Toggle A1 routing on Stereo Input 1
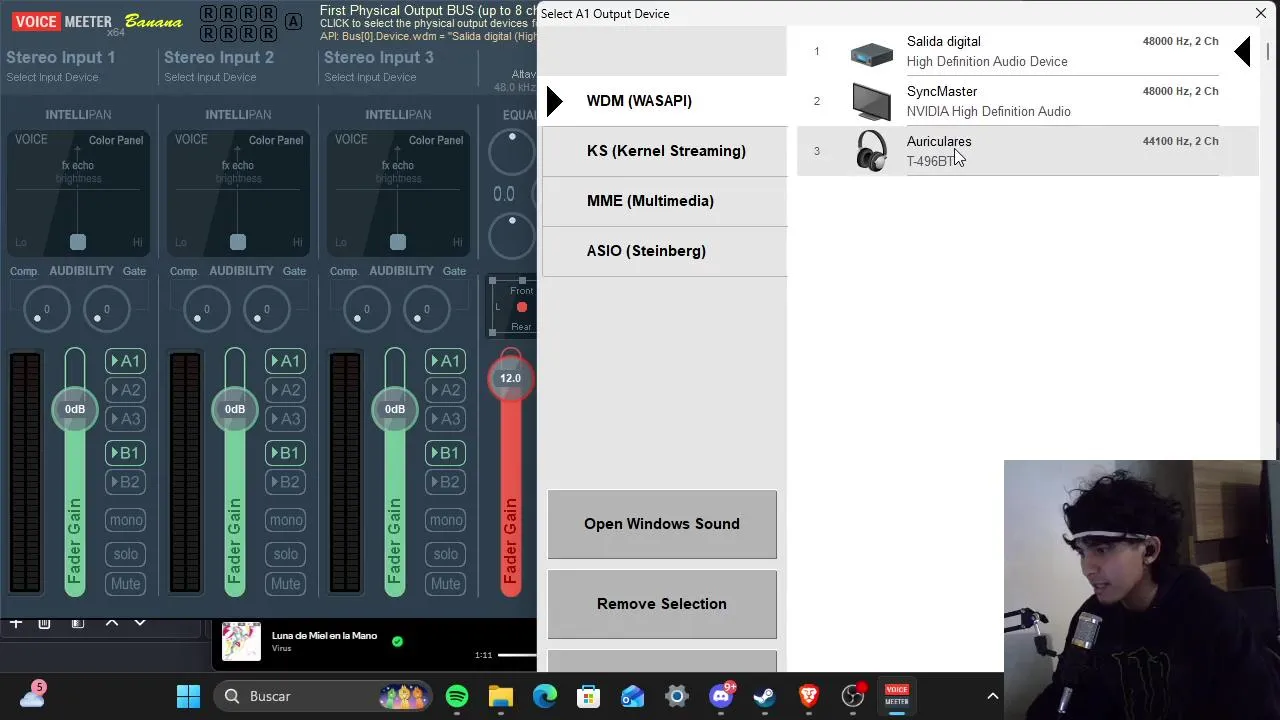1280x720 pixels. [125, 361]
